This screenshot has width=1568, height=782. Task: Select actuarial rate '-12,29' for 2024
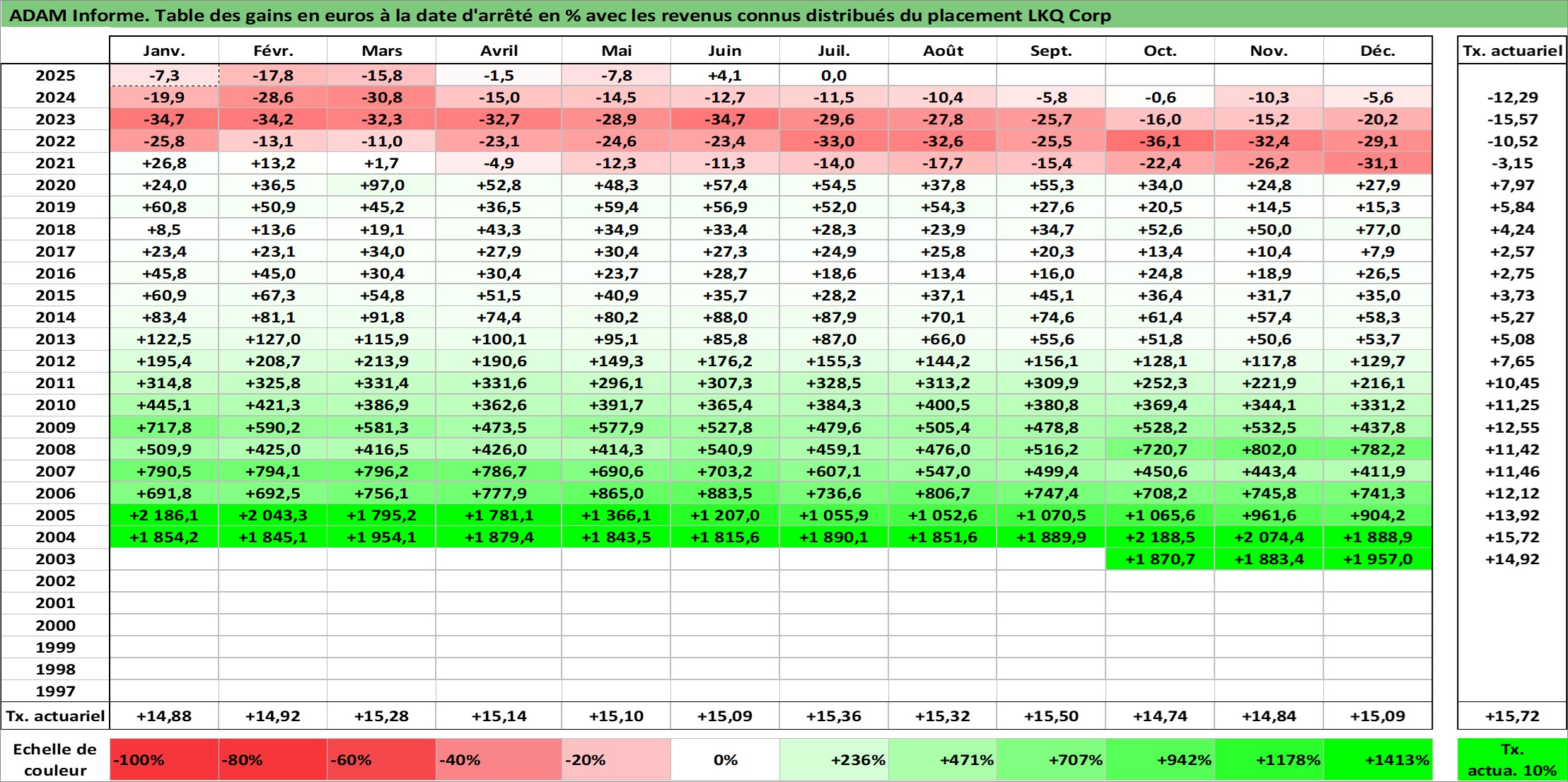[x=1512, y=98]
